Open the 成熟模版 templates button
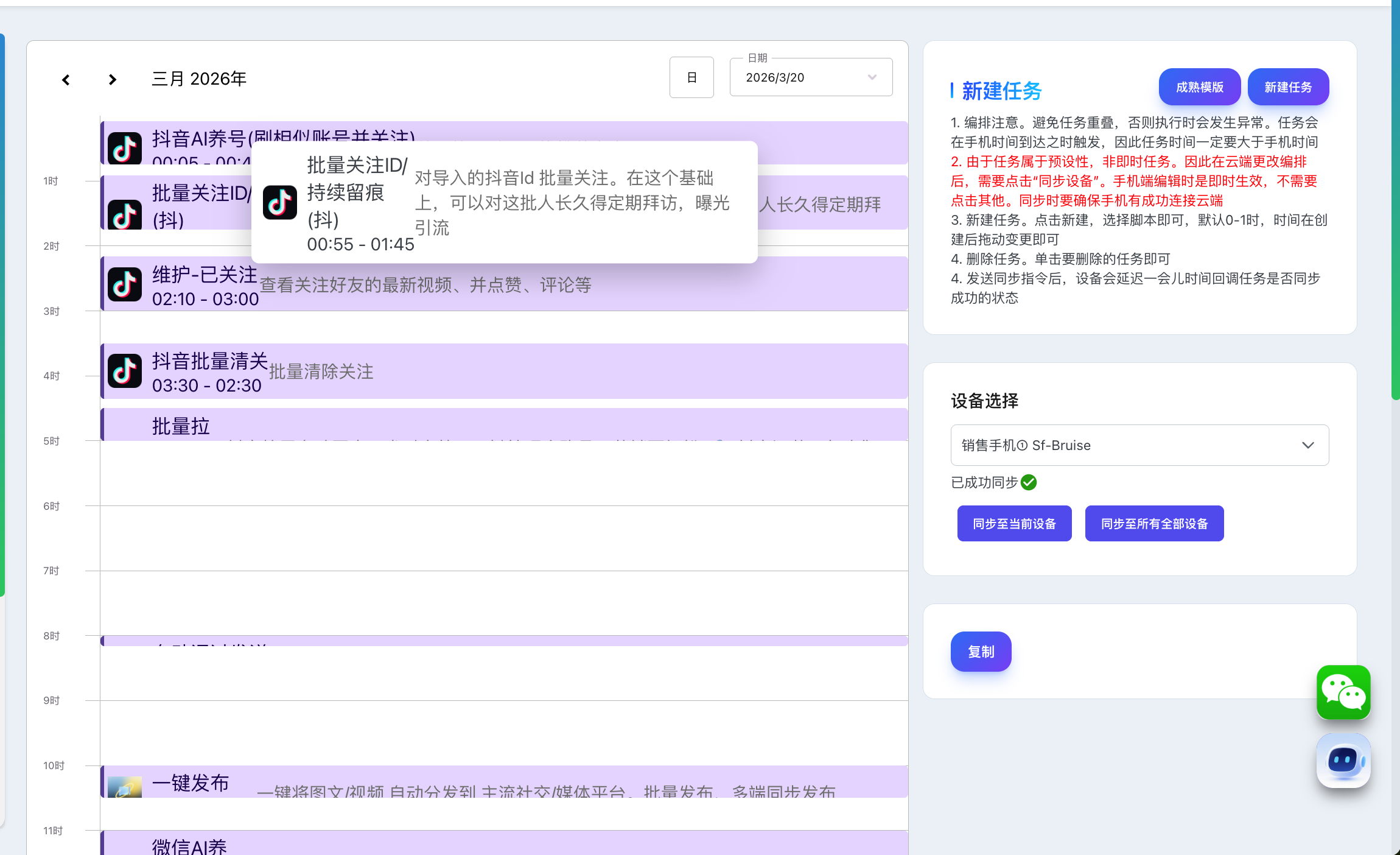This screenshot has height=855, width=1400. click(1199, 87)
